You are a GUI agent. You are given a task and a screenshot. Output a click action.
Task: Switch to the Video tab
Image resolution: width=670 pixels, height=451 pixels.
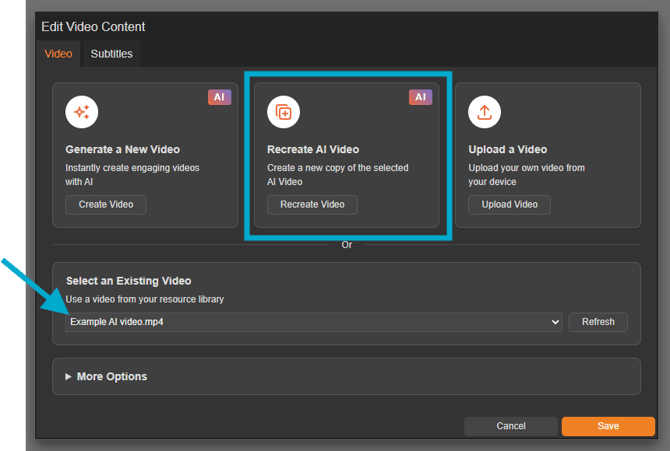point(59,54)
